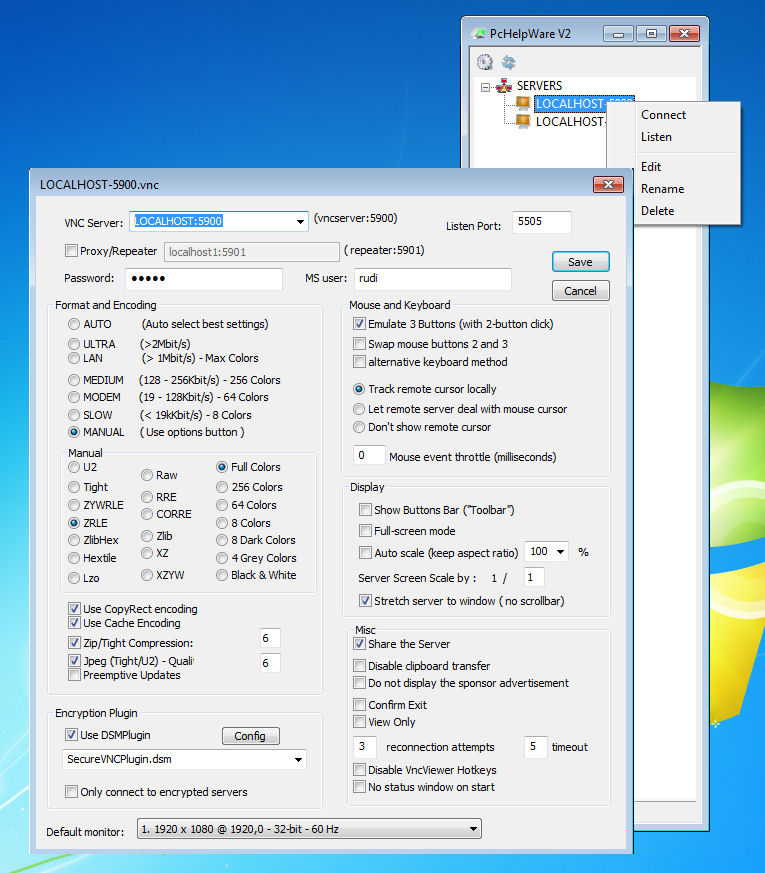
Task: Click the monitor icon of selected LOCALHOST entry
Action: (x=523, y=103)
